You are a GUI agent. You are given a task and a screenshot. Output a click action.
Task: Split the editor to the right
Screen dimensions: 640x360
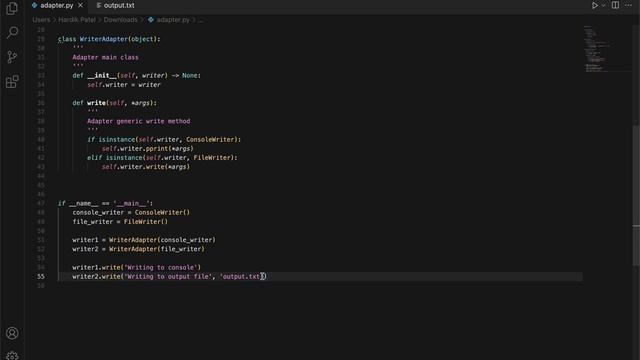(x=615, y=5)
